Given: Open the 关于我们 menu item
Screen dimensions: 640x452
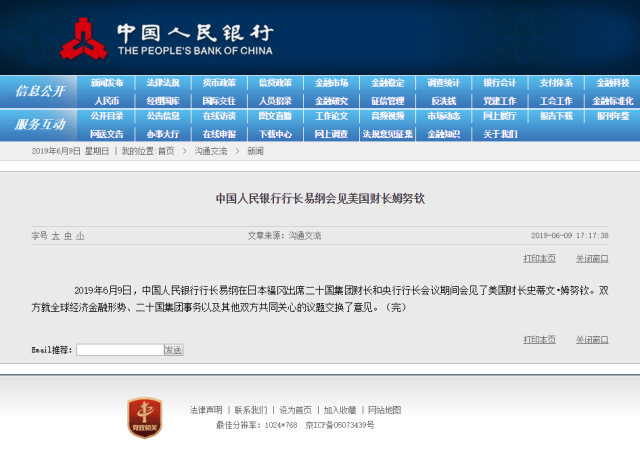Looking at the screenshot, I should click(500, 134).
